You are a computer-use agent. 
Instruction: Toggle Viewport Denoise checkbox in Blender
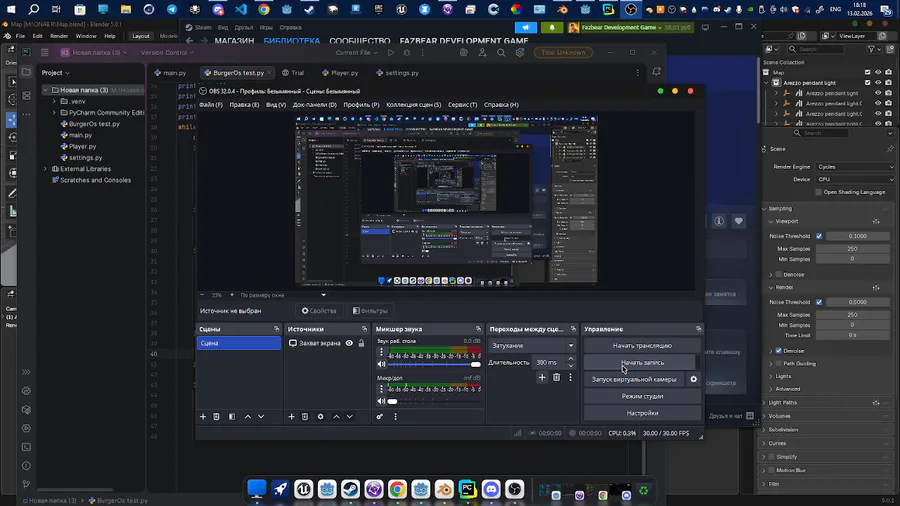click(779, 274)
